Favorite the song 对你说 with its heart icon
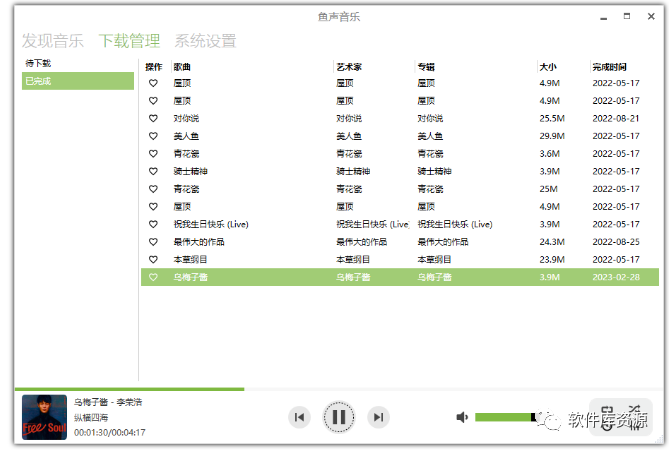The height and width of the screenshot is (450, 669). coord(153,118)
